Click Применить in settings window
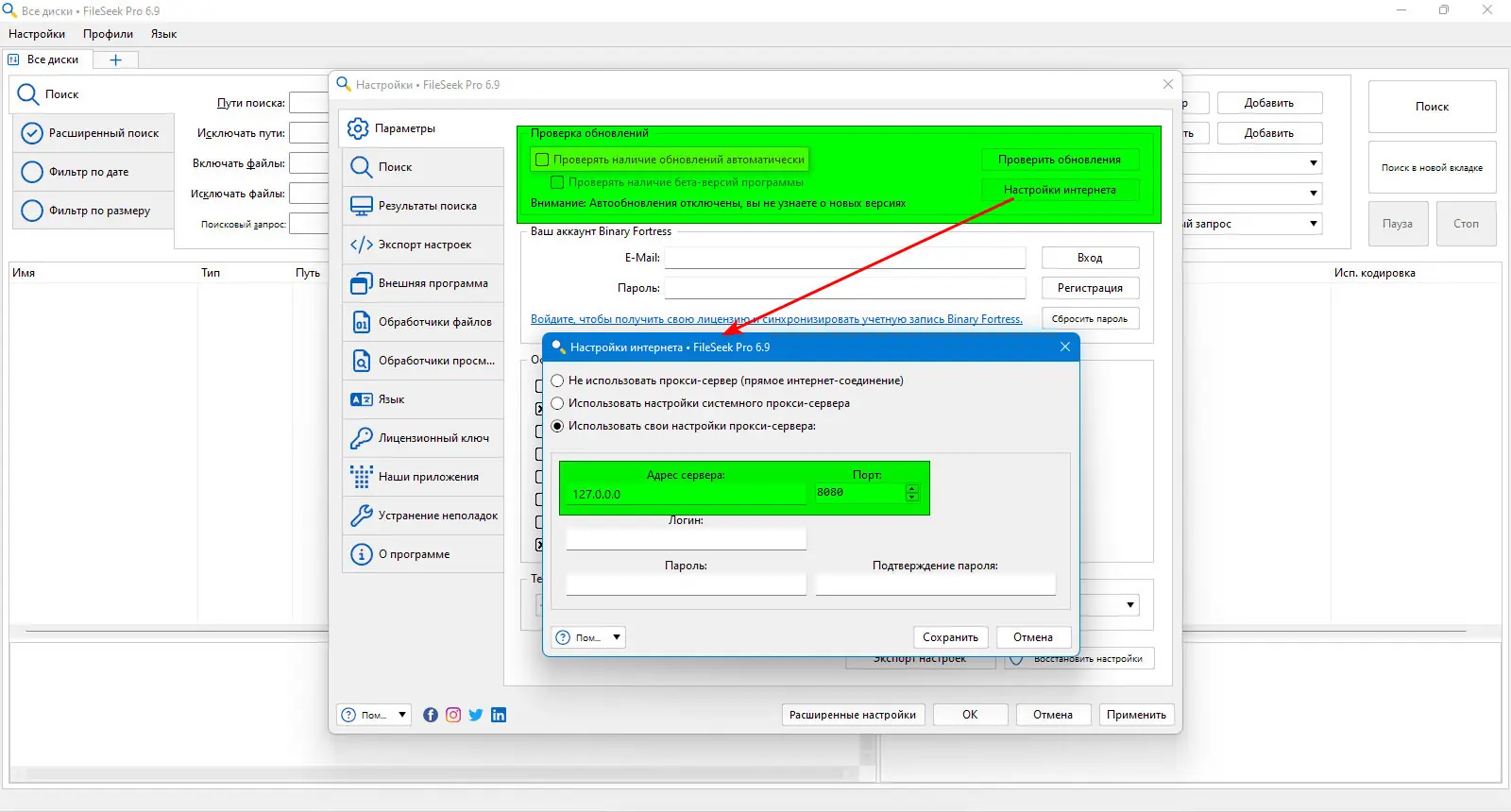The image size is (1511, 812). click(x=1136, y=715)
